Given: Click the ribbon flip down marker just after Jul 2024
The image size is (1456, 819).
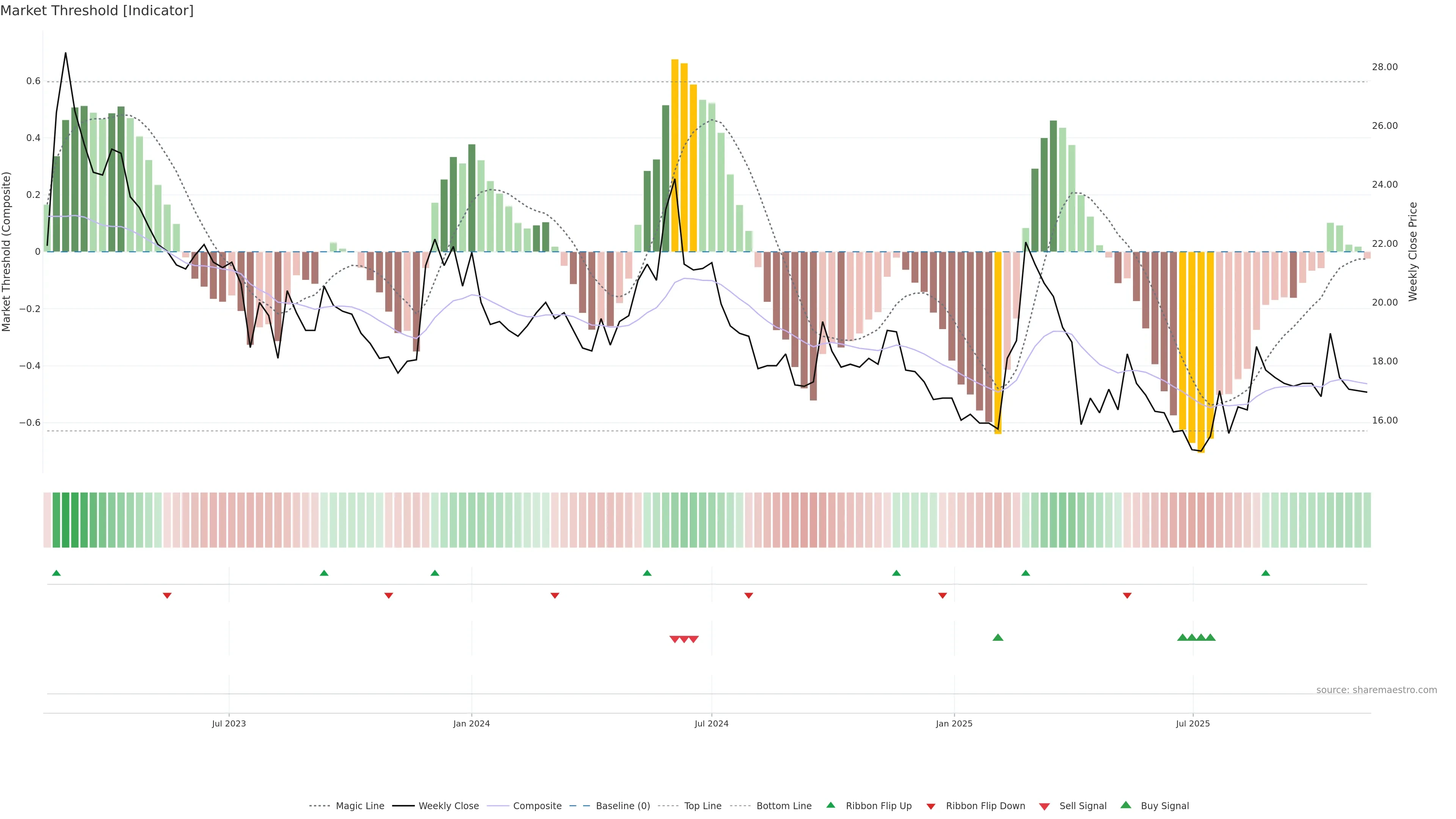Looking at the screenshot, I should 748,595.
